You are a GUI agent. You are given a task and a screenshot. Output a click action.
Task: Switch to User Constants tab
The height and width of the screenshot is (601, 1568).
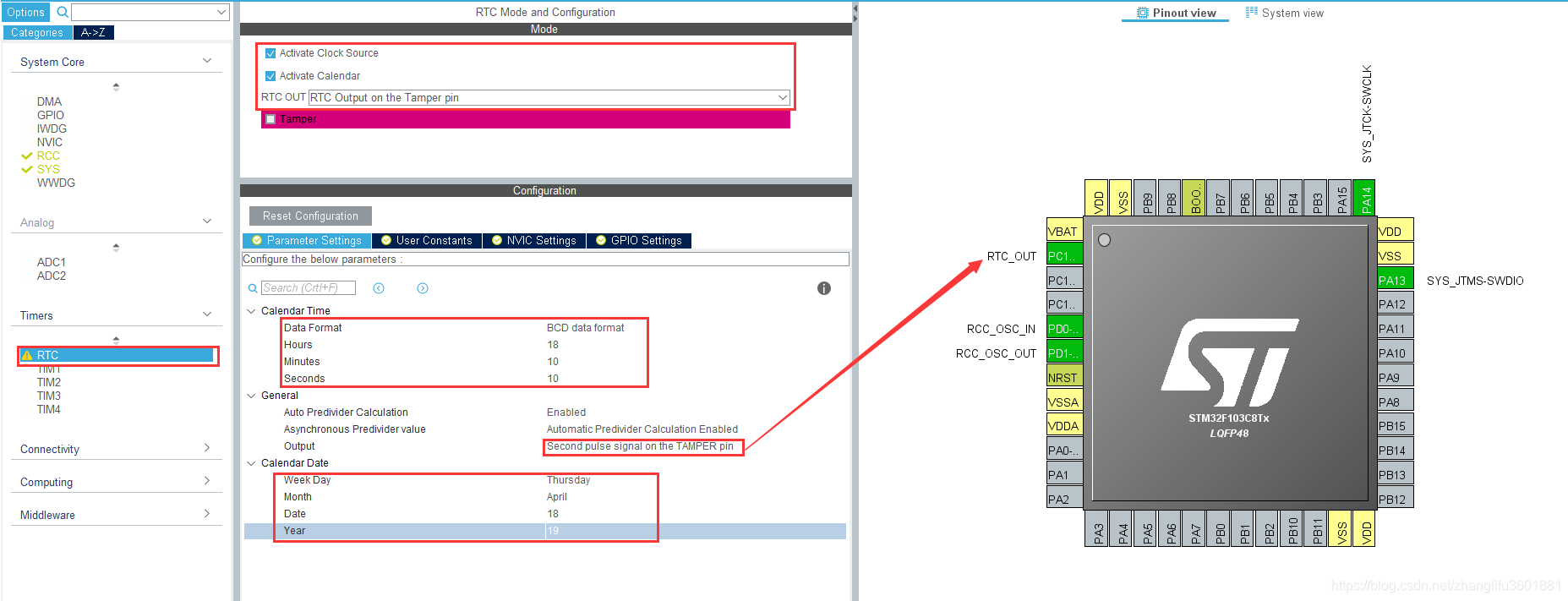[427, 241]
